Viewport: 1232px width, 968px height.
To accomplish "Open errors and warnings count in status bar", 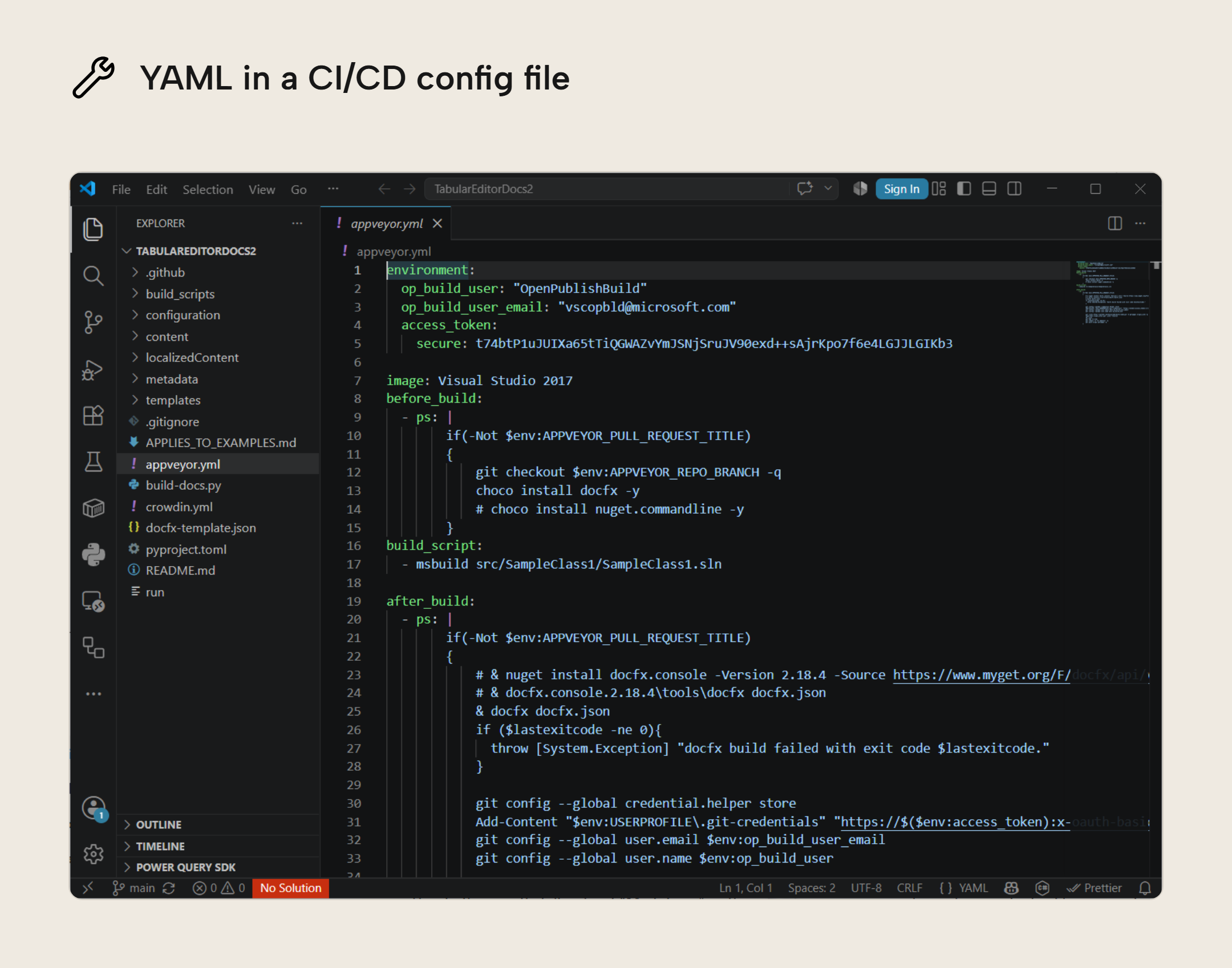I will click(x=219, y=888).
